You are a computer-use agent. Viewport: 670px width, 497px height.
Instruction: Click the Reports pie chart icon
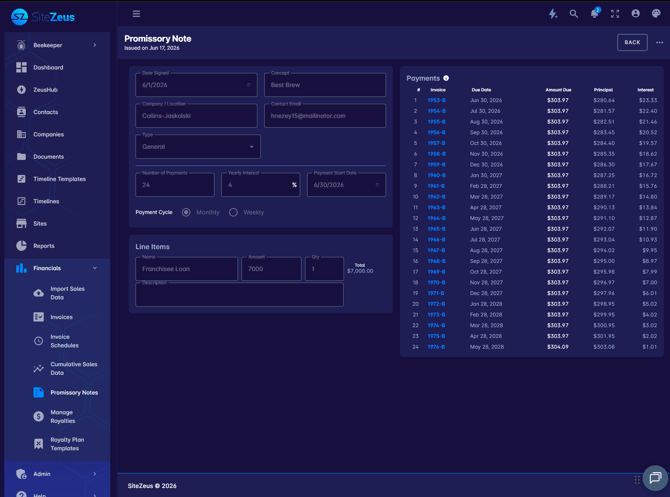pyautogui.click(x=21, y=246)
